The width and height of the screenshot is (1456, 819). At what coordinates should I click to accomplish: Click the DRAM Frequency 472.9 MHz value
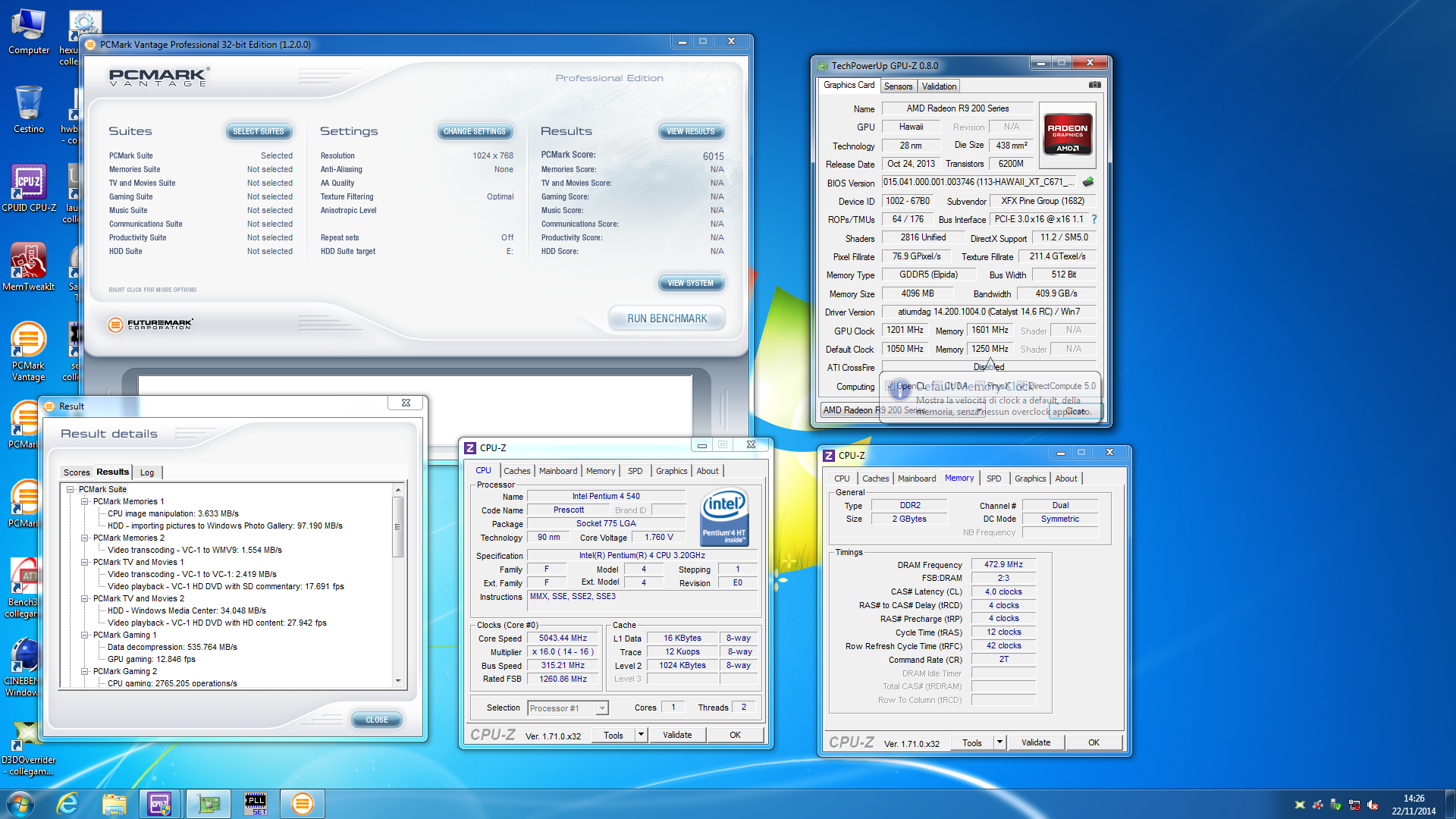(1003, 564)
